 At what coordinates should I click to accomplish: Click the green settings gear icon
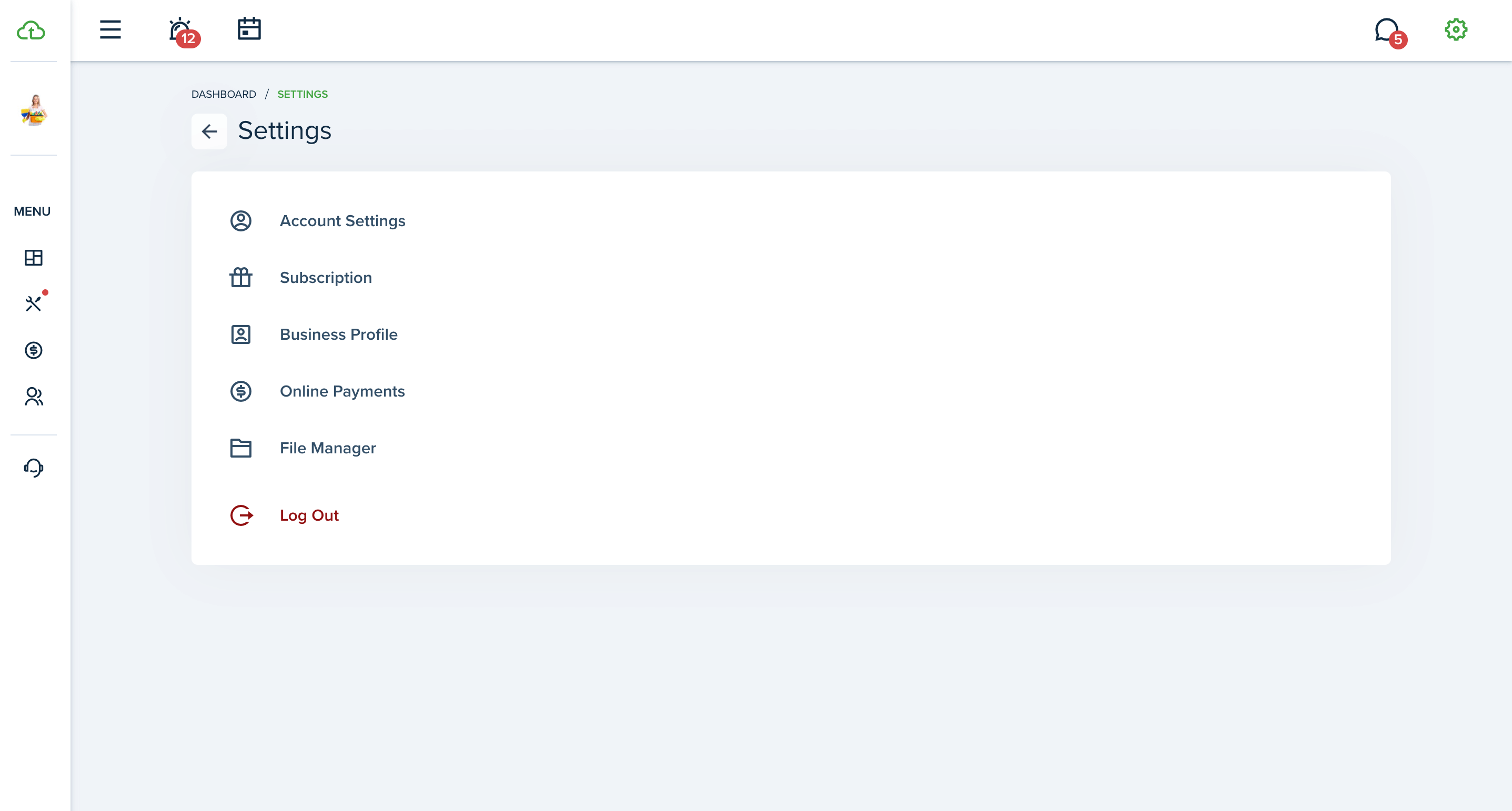1456,29
